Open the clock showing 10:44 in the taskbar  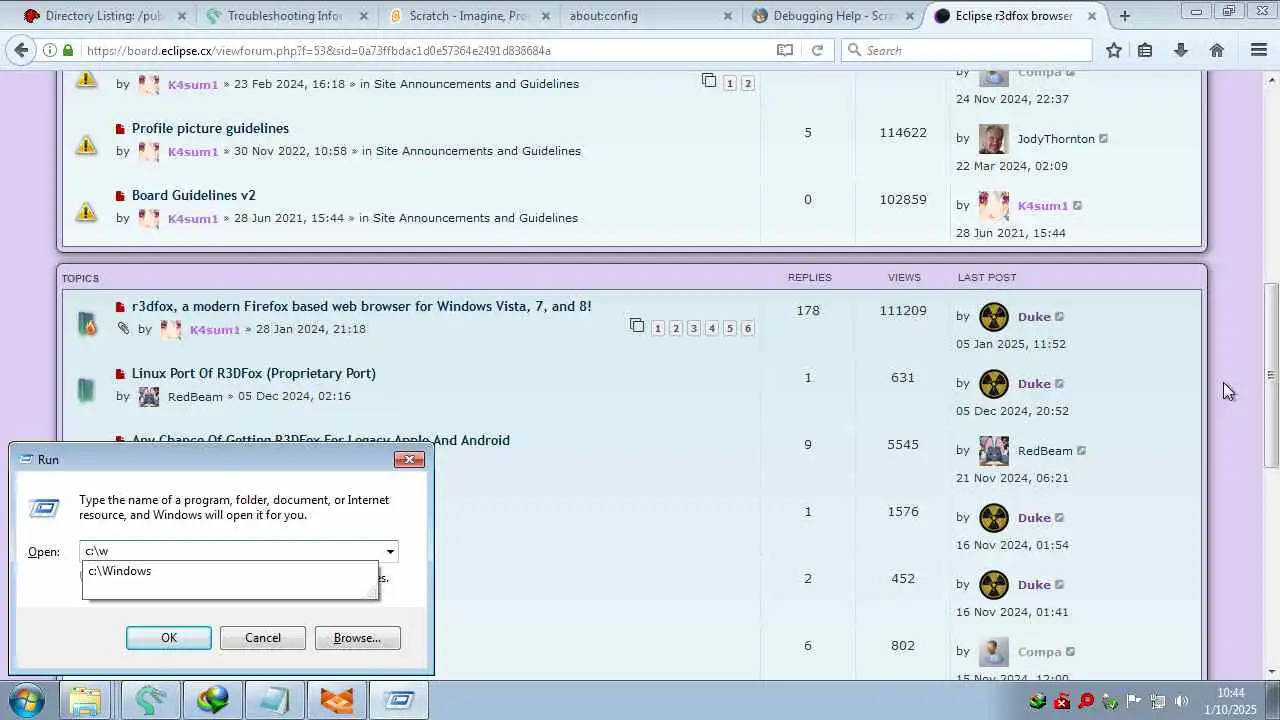pyautogui.click(x=1231, y=701)
